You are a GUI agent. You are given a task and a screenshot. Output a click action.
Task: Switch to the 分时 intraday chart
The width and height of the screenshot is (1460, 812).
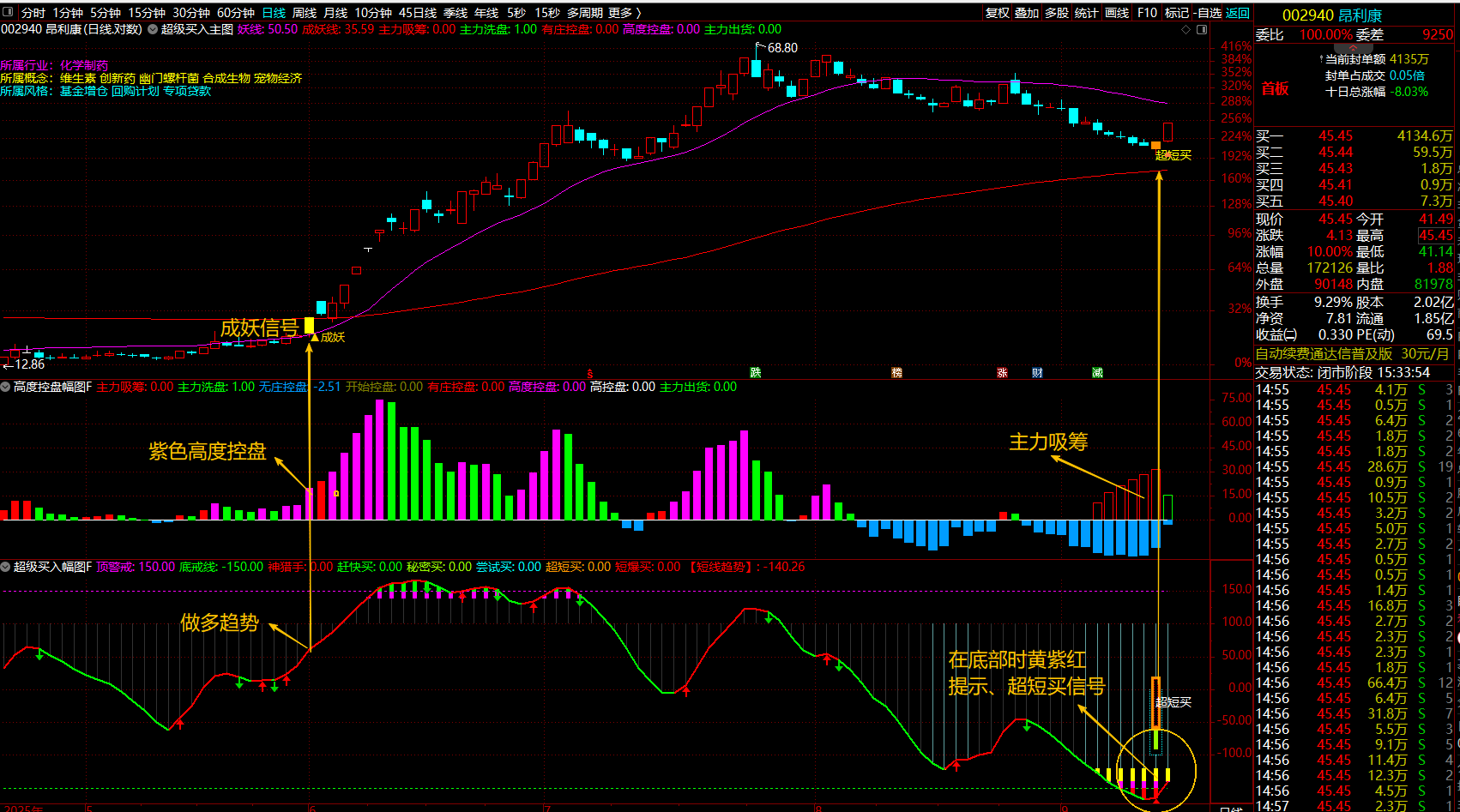[x=33, y=13]
